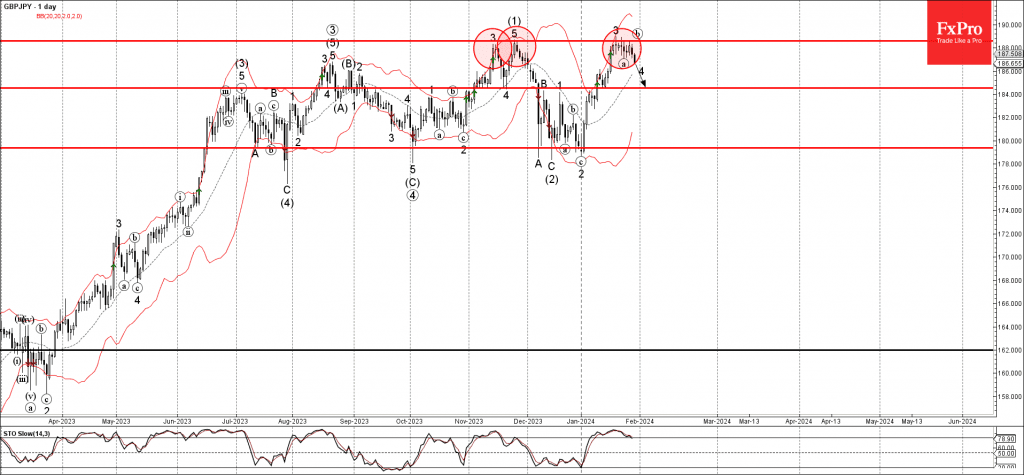The height and width of the screenshot is (475, 1024).
Task: Click the May-2024 date label
Action: point(880,422)
